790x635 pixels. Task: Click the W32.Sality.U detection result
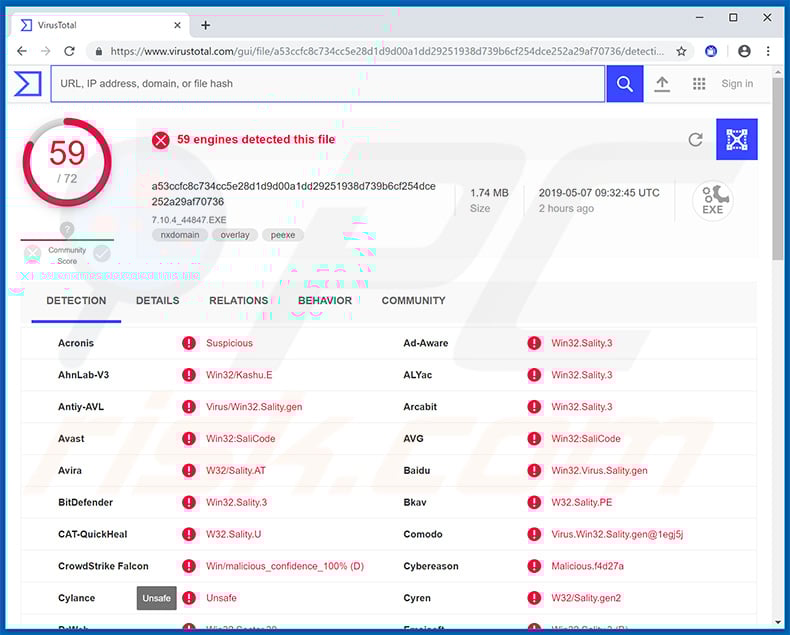pos(233,534)
